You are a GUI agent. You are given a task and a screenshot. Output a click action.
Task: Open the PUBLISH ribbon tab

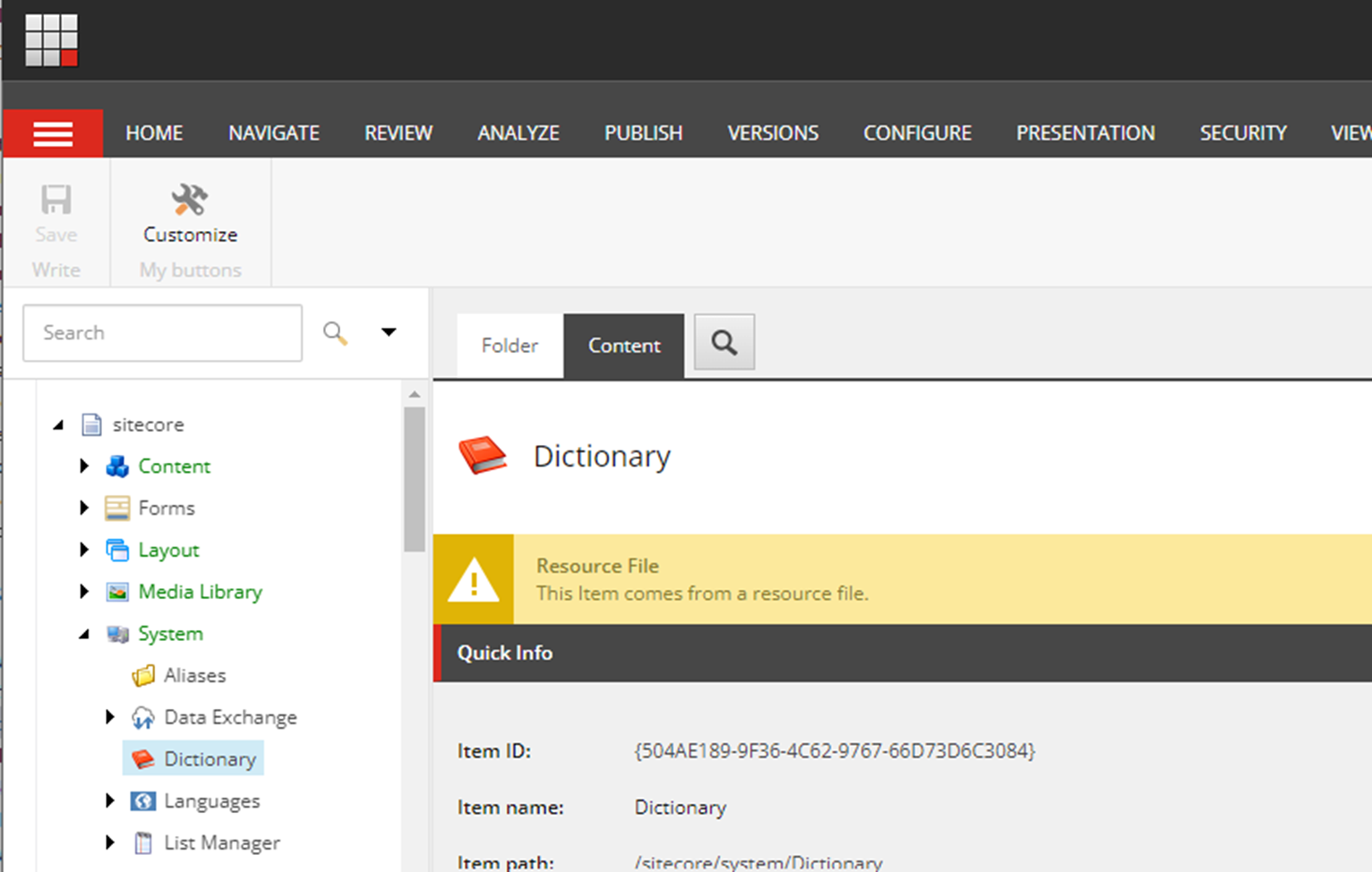pos(644,133)
